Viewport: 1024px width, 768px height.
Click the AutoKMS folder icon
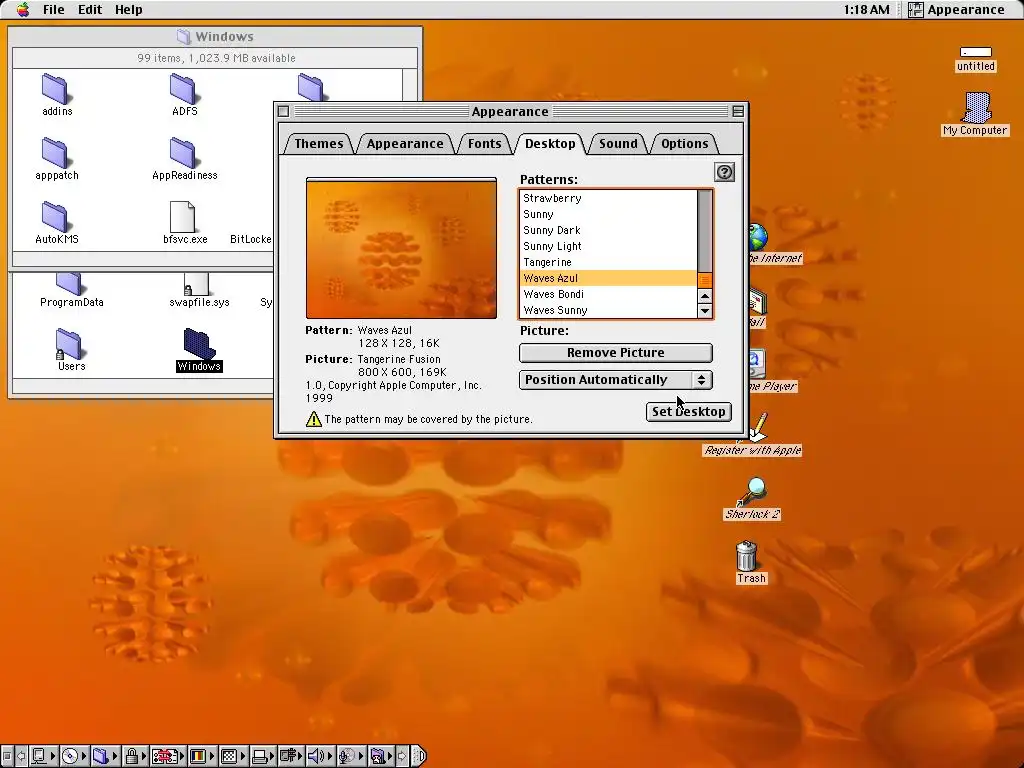point(55,217)
